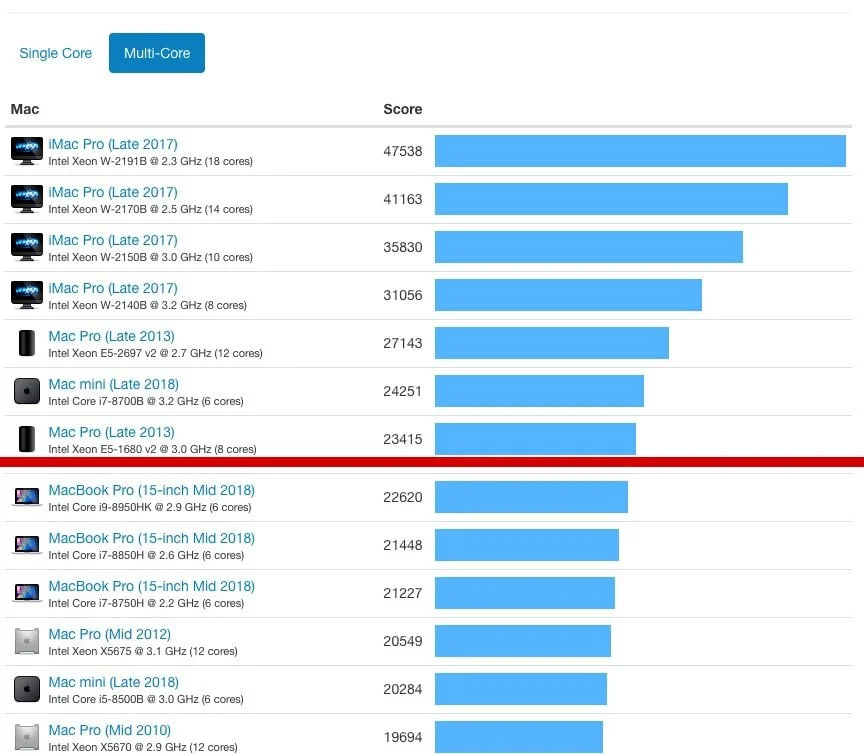Click the Mac Pro tower icon beside the X5675 row

[x=27, y=641]
